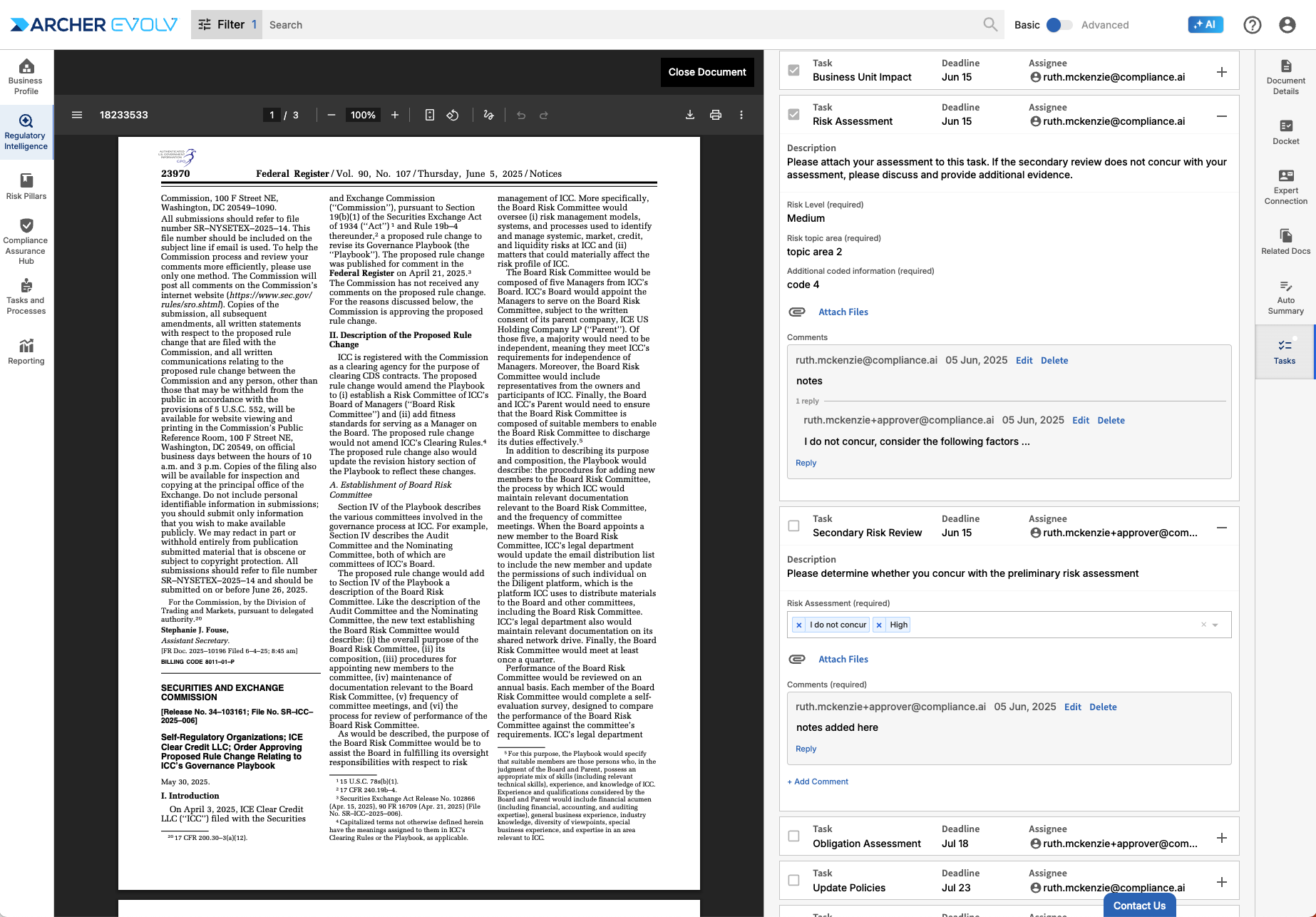The height and width of the screenshot is (917, 1316).
Task: Fit the PDF page to view
Action: pos(430,115)
